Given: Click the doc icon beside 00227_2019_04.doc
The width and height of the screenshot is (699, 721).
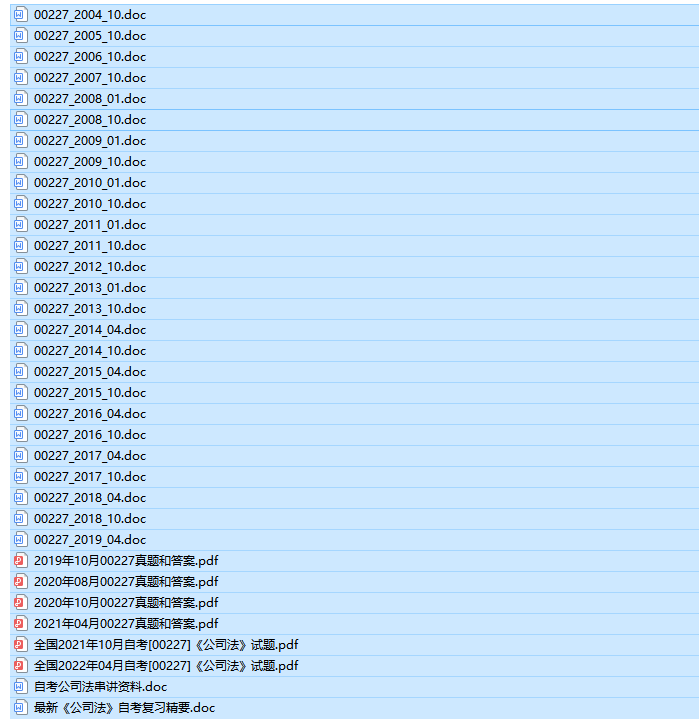Looking at the screenshot, I should pyautogui.click(x=20, y=540).
